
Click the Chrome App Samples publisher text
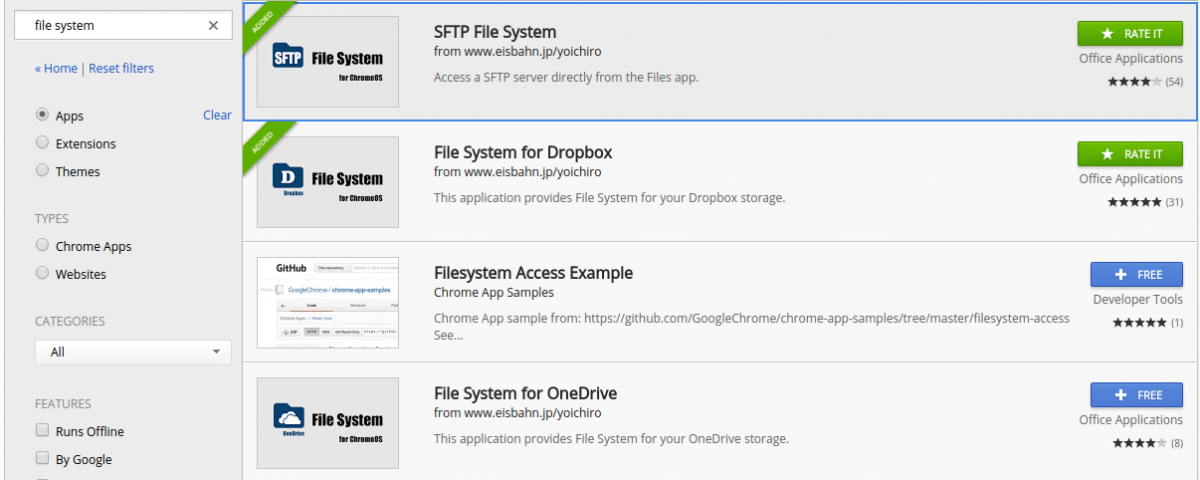click(x=494, y=293)
